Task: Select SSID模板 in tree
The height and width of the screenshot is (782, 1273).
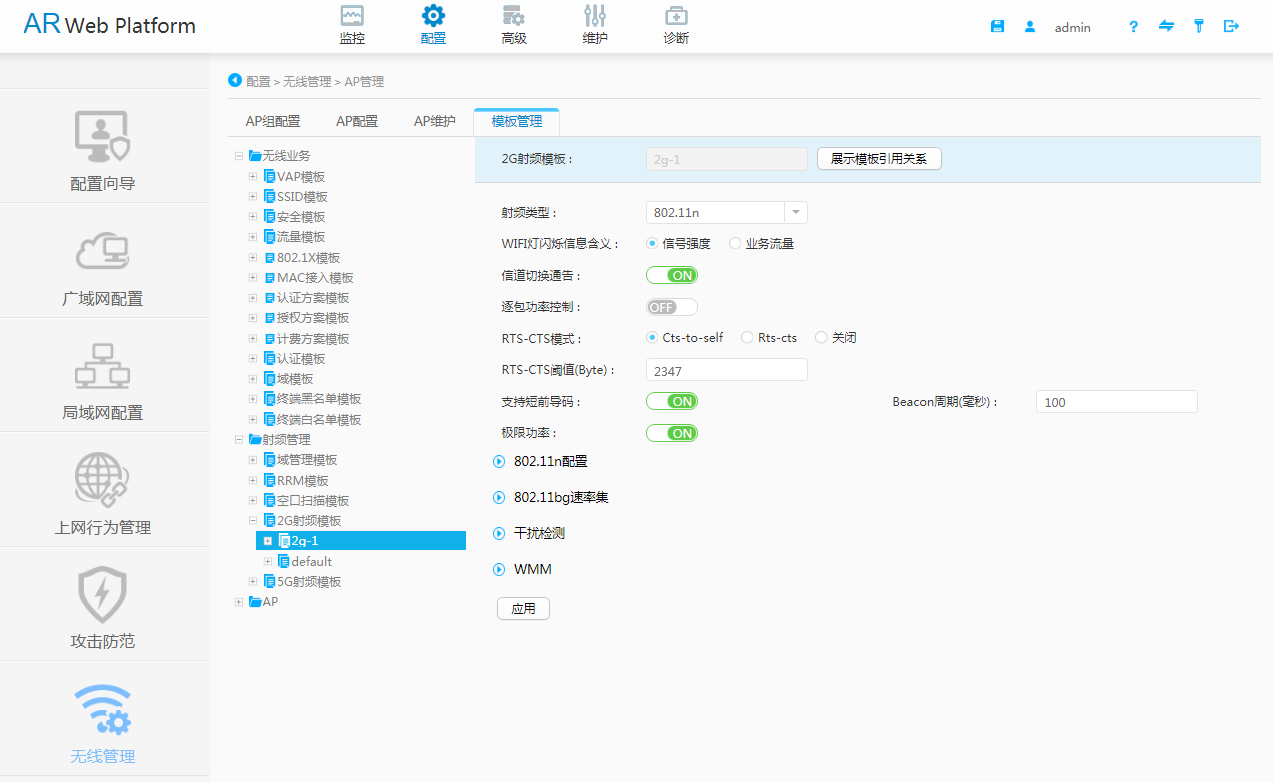Action: point(302,197)
